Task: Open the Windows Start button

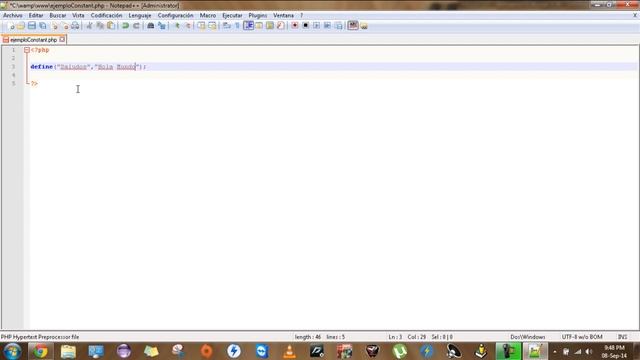Action: click(x=12, y=351)
